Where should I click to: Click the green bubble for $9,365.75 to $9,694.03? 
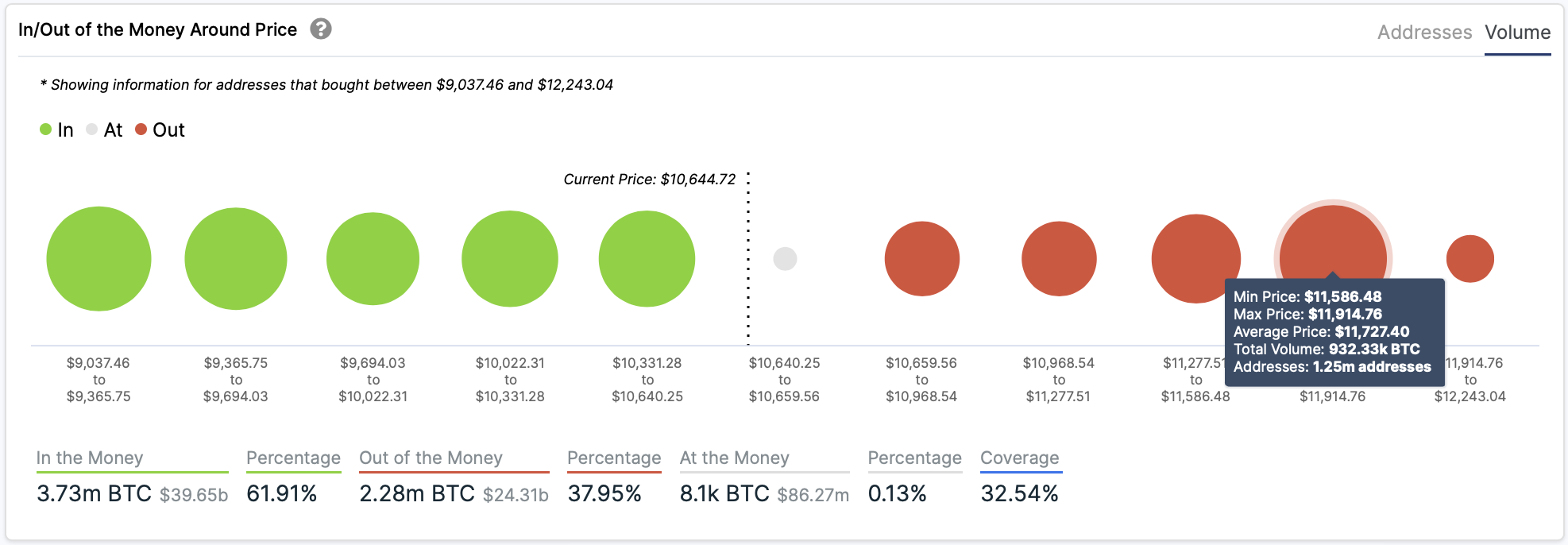point(236,259)
